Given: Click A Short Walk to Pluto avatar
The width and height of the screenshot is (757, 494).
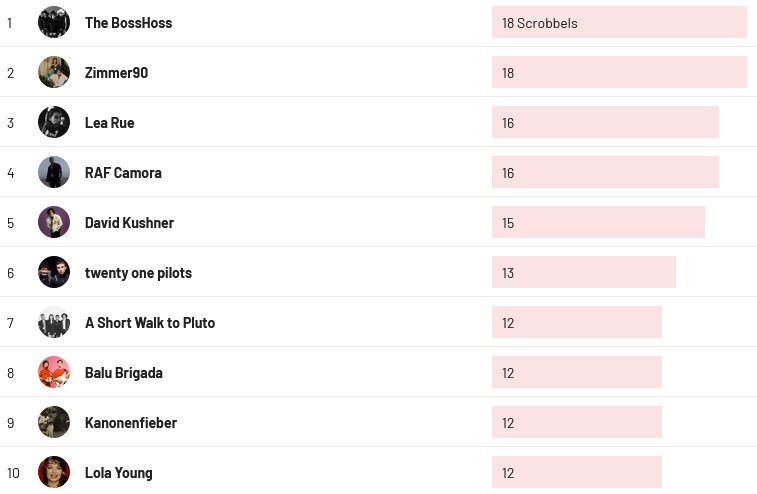Looking at the screenshot, I should 54,322.
